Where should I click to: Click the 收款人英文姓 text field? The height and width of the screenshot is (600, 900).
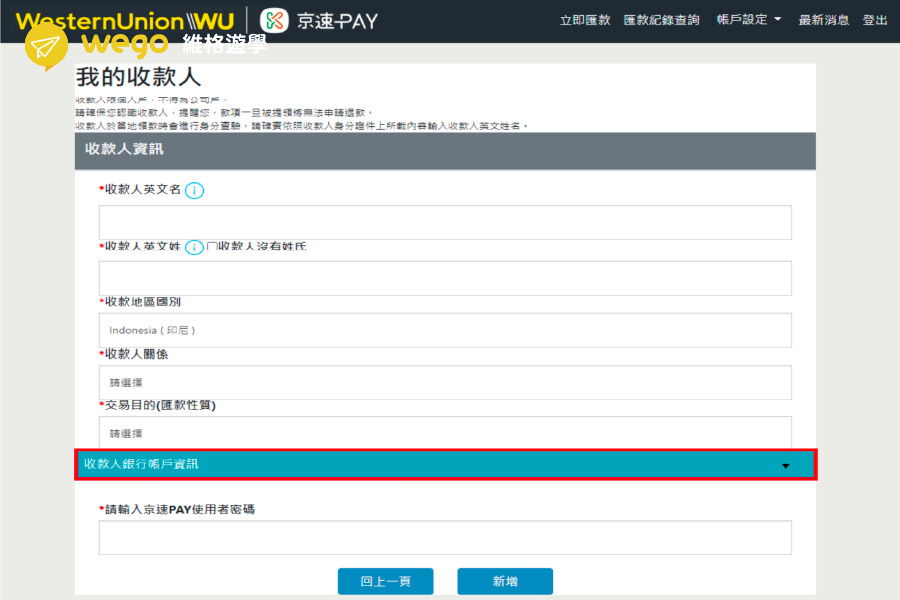coord(445,278)
